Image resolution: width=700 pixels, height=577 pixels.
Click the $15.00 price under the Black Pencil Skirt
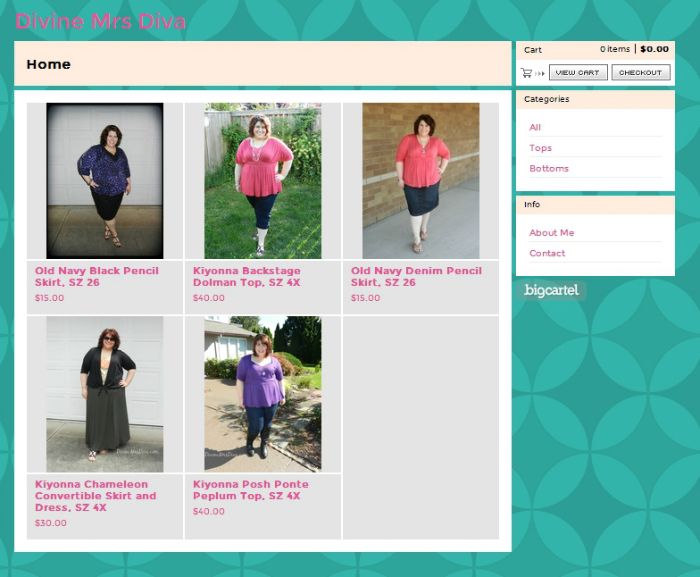[49, 298]
